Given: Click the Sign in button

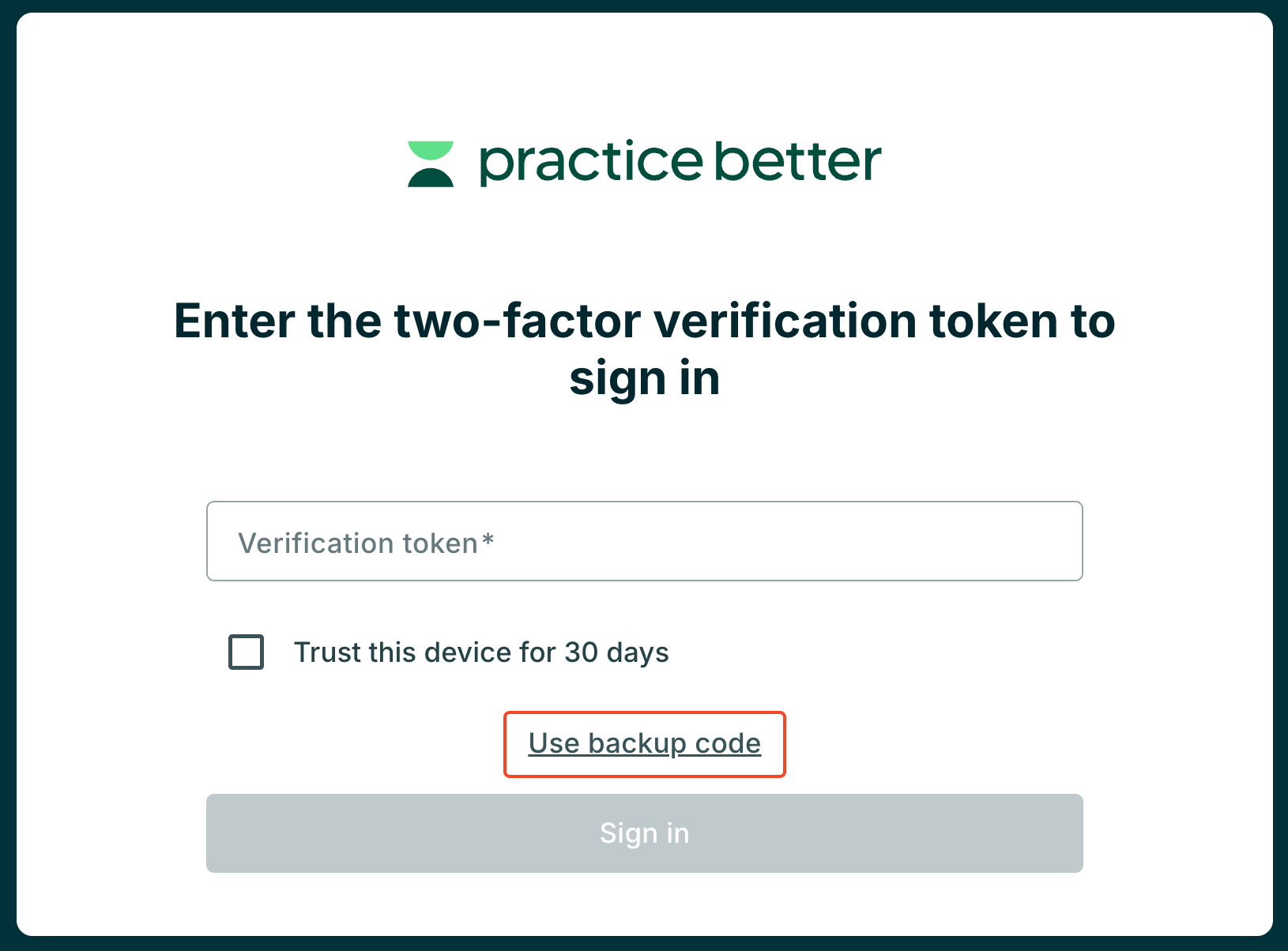Looking at the screenshot, I should click(x=645, y=833).
